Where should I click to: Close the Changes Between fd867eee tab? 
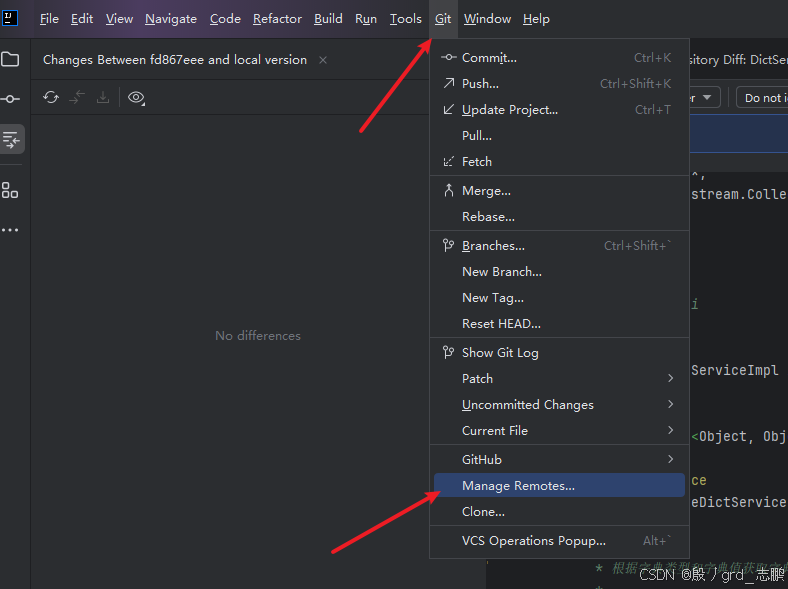(323, 60)
